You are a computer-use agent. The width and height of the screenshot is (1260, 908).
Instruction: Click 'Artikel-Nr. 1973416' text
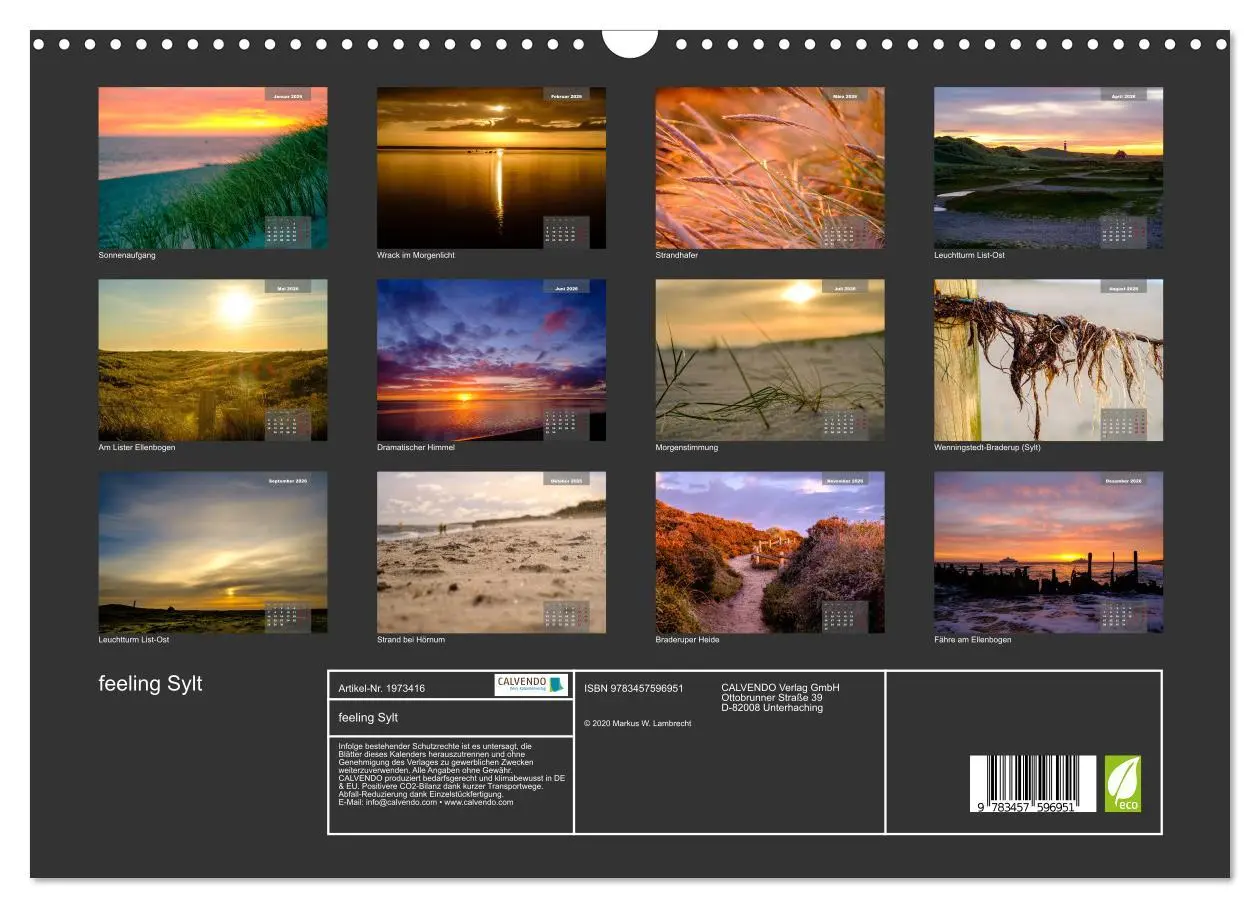pyautogui.click(x=382, y=688)
